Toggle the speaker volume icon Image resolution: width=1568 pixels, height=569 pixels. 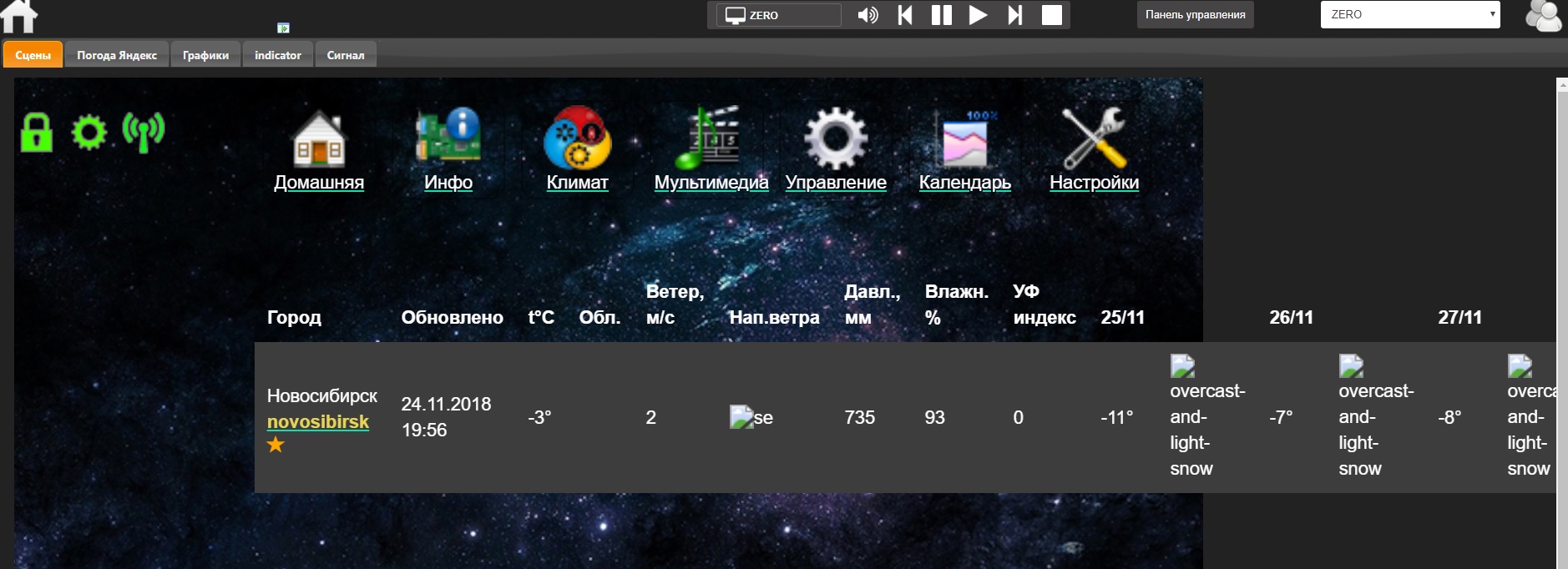click(867, 15)
